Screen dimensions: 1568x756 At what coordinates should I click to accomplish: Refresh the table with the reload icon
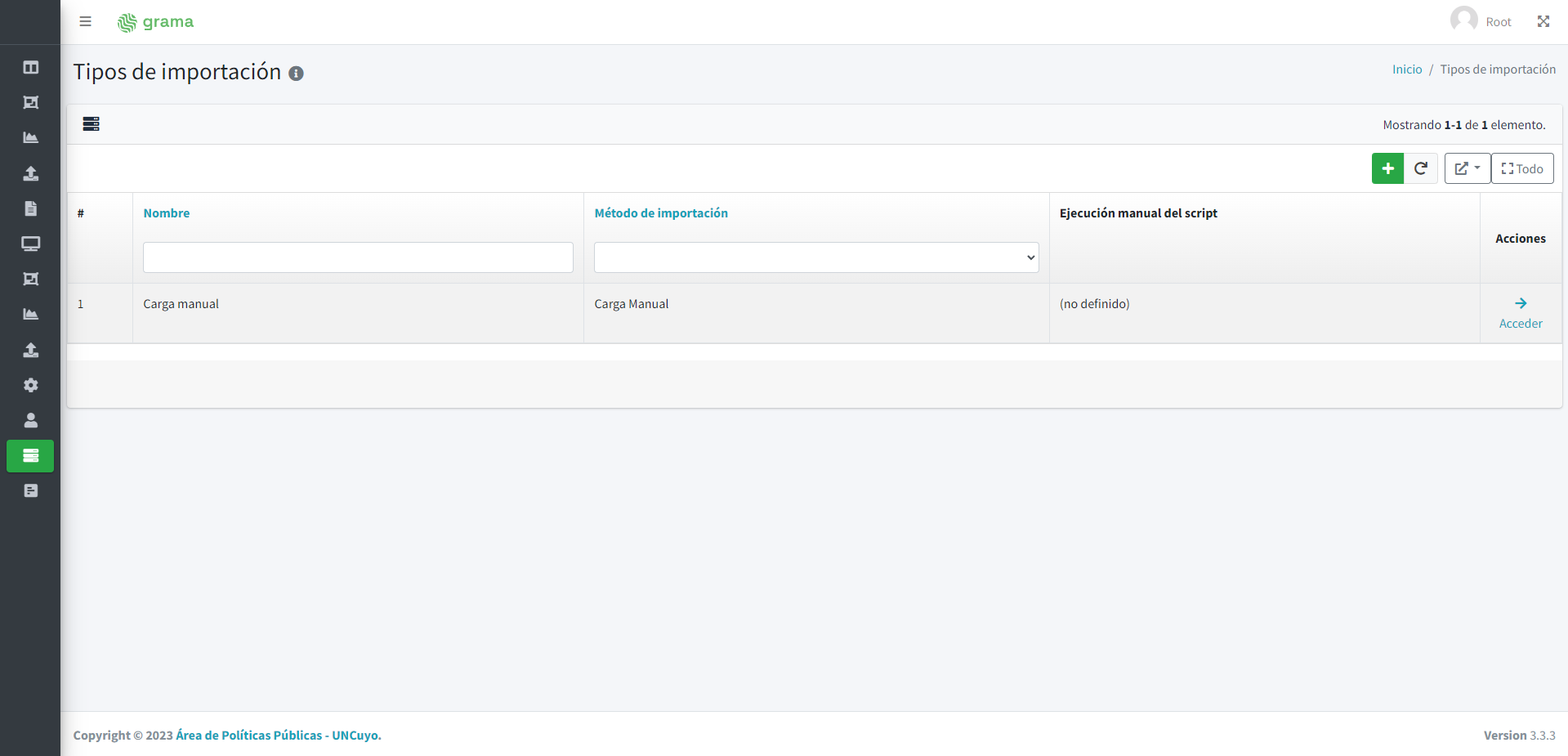tap(1421, 168)
